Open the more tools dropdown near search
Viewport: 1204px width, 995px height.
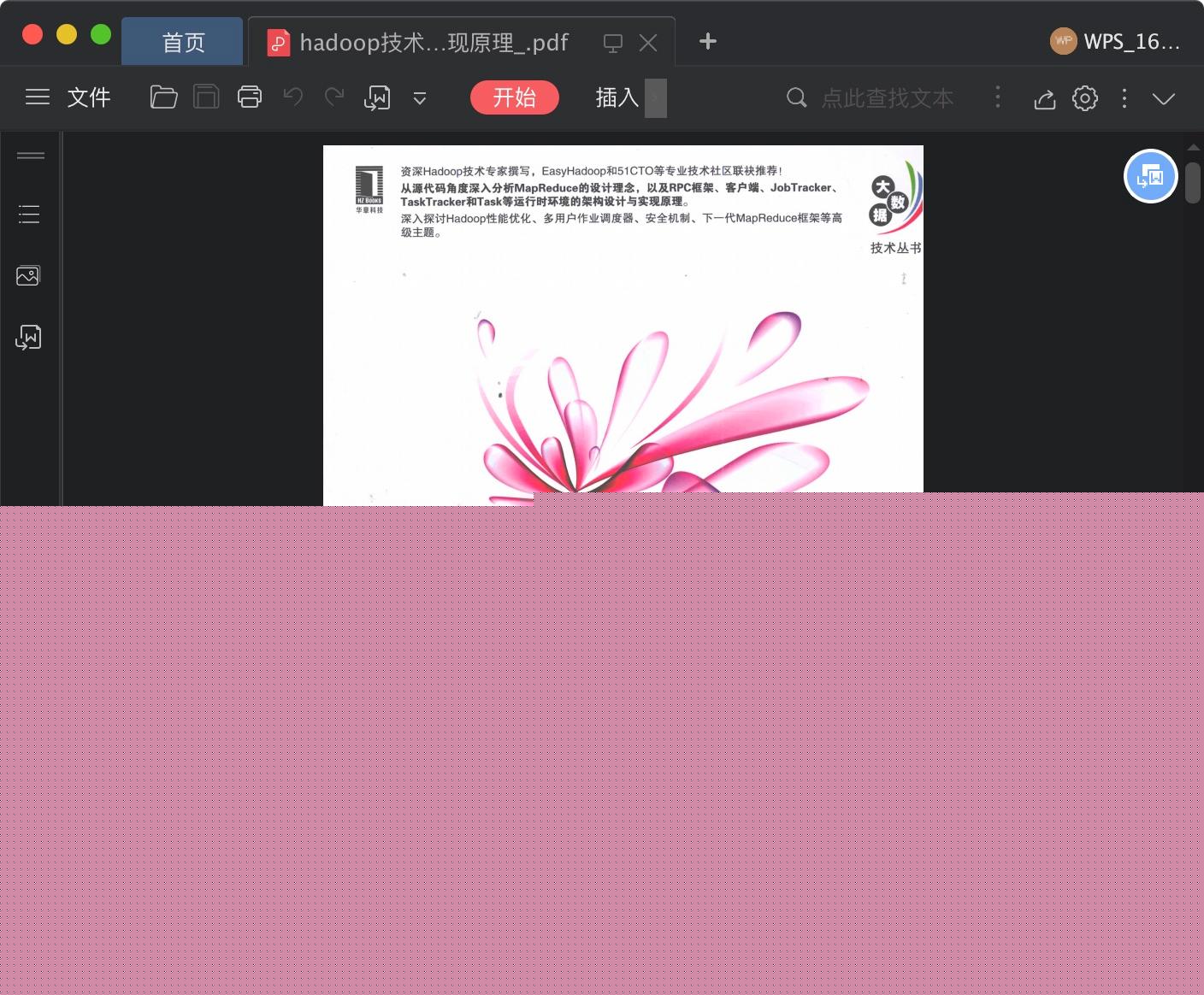(997, 97)
